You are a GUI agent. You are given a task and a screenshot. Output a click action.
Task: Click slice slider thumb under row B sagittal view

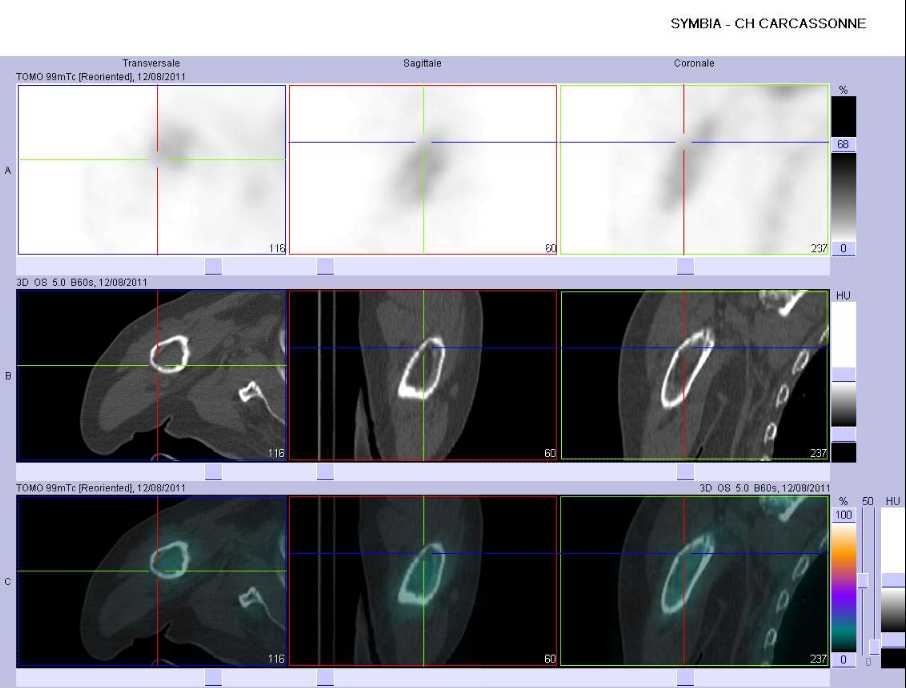pos(325,472)
